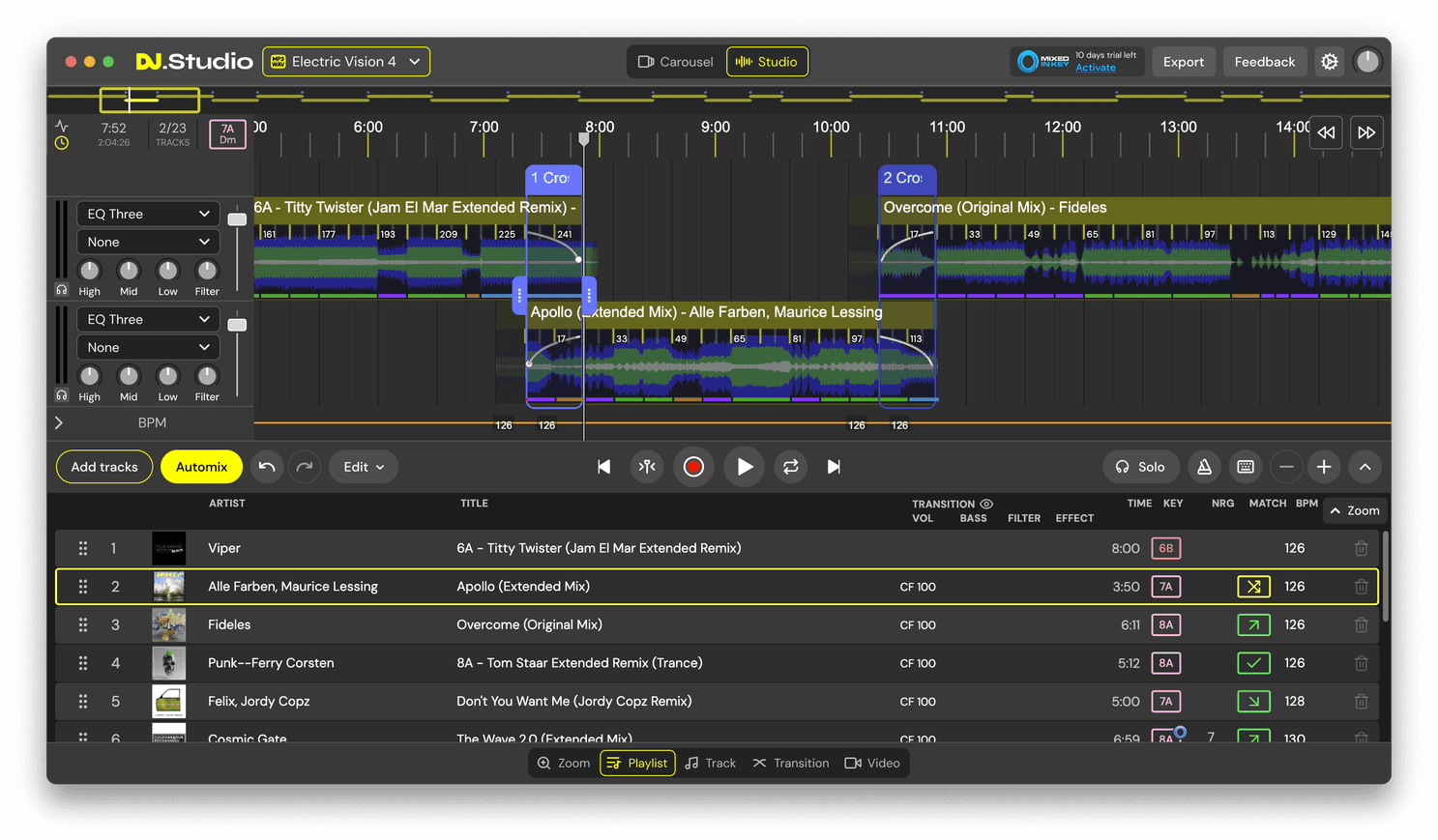Switch to Carousel view

point(675,62)
